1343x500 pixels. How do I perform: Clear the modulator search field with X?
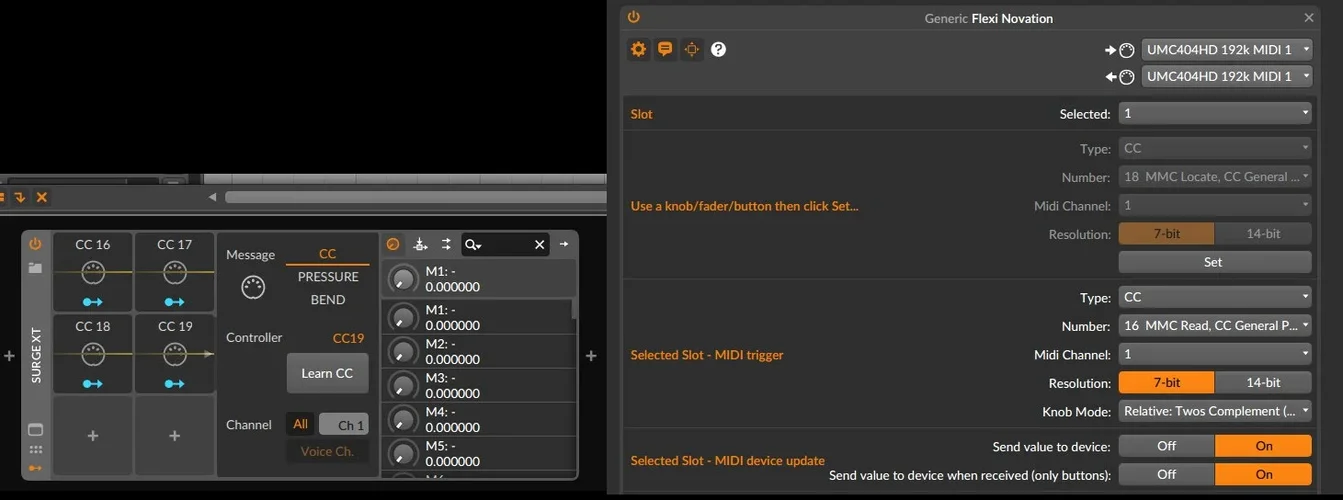click(x=539, y=244)
